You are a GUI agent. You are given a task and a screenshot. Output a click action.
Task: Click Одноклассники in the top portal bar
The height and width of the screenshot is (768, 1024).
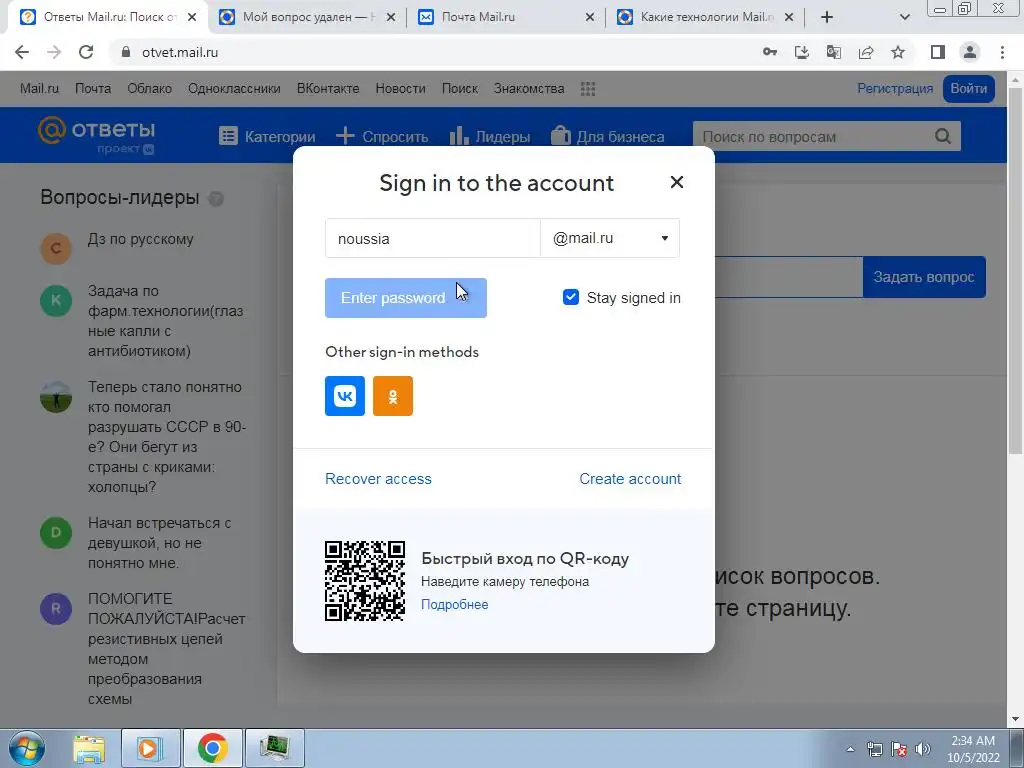coord(234,88)
